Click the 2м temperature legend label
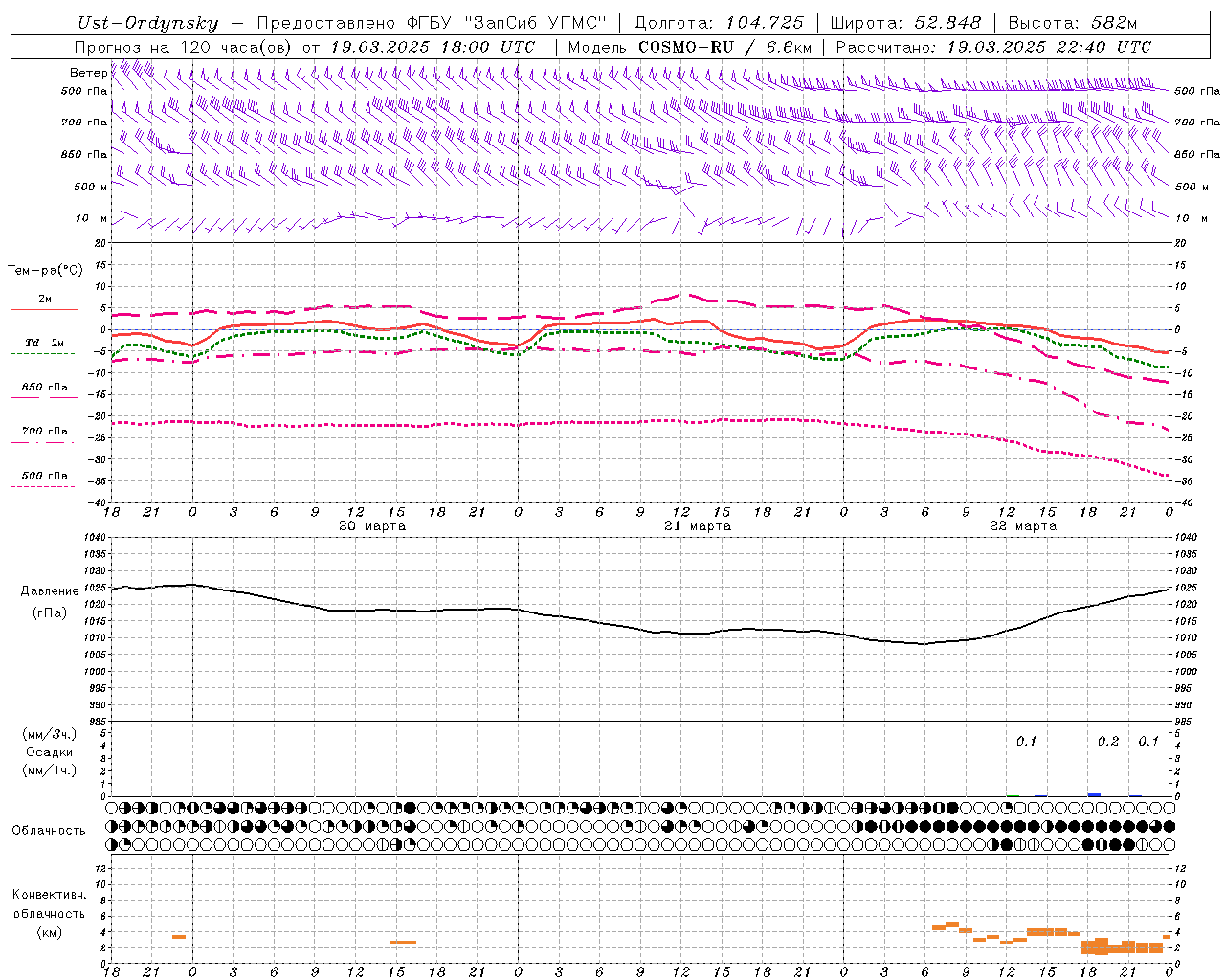The height and width of the screenshot is (980, 1225). pos(45,300)
